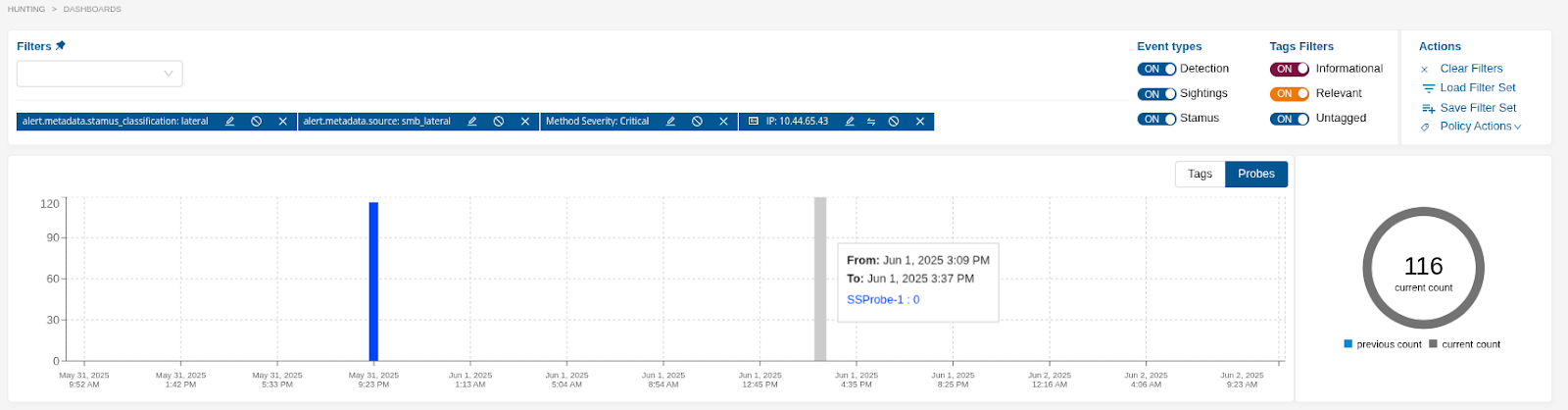Negate the IP 10.44.65.43 filter
The height and width of the screenshot is (410, 1568).
(x=894, y=122)
